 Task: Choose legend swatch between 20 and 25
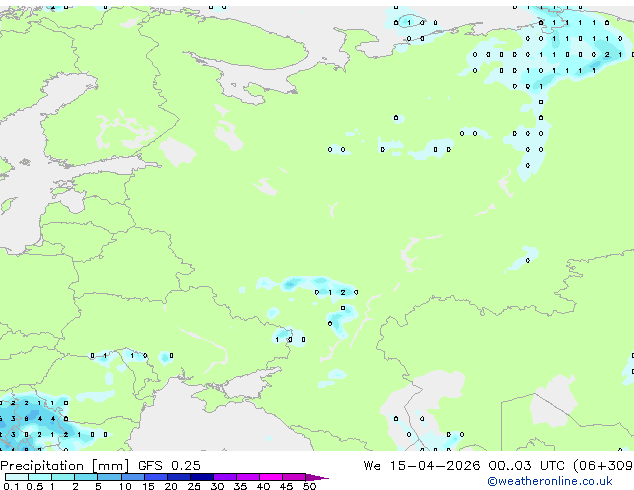pyautogui.click(x=178, y=477)
